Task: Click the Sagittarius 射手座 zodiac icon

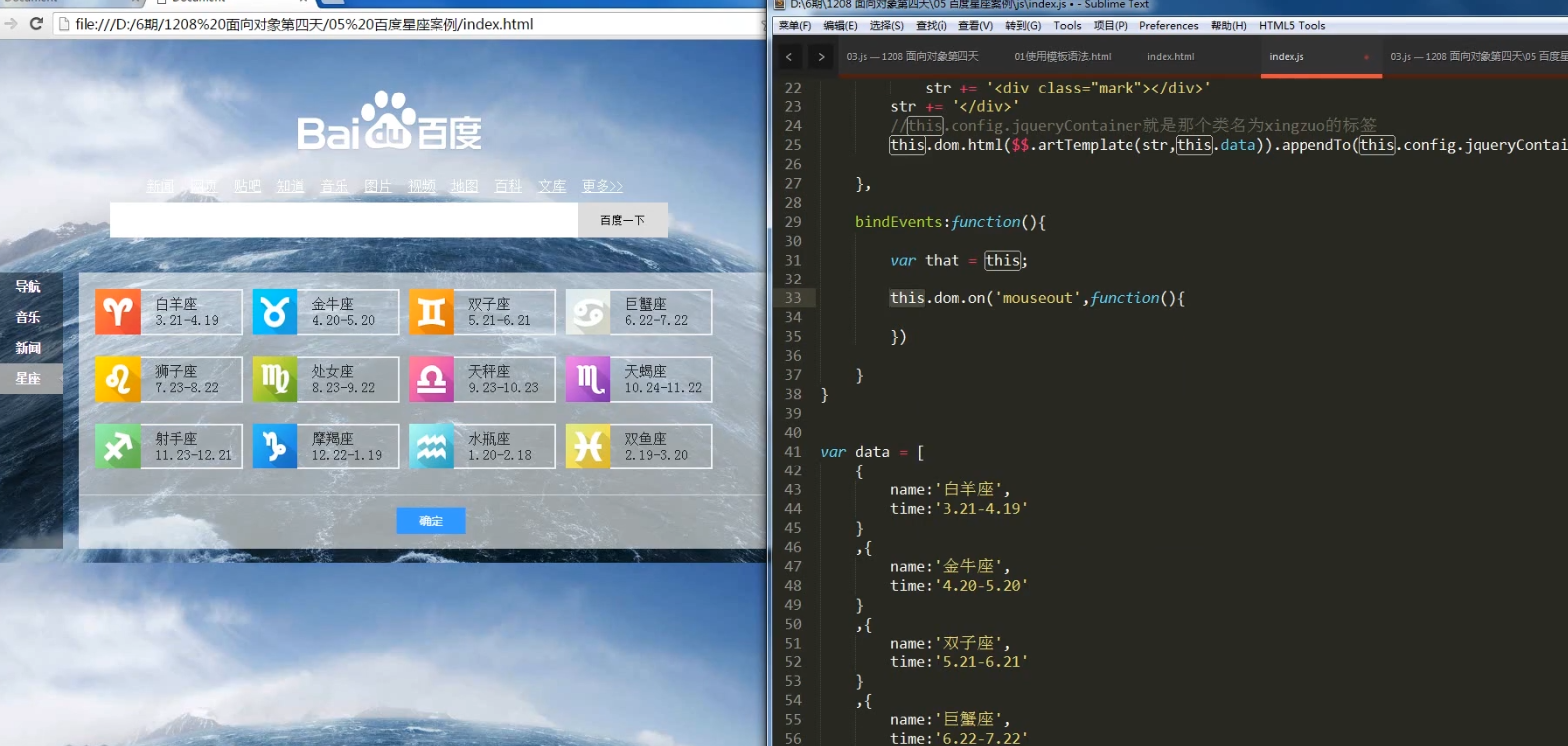Action: 118,446
